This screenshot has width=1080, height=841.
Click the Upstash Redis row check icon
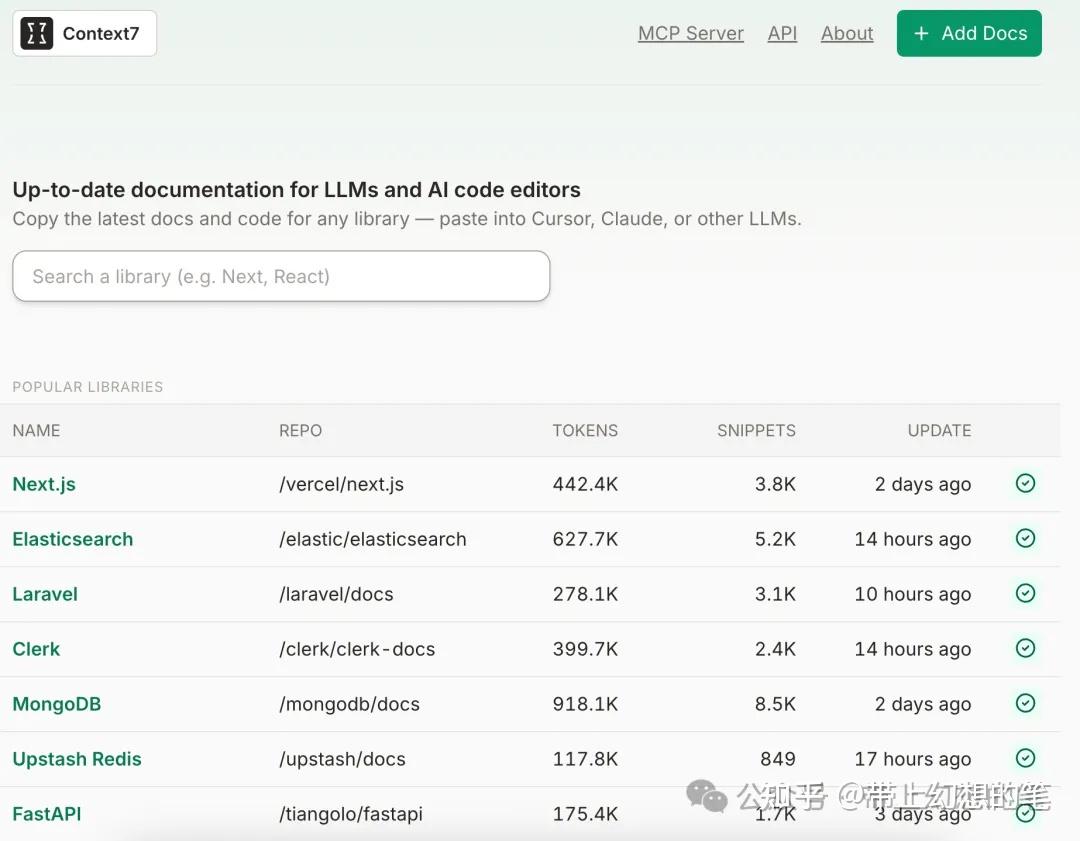click(x=1025, y=758)
